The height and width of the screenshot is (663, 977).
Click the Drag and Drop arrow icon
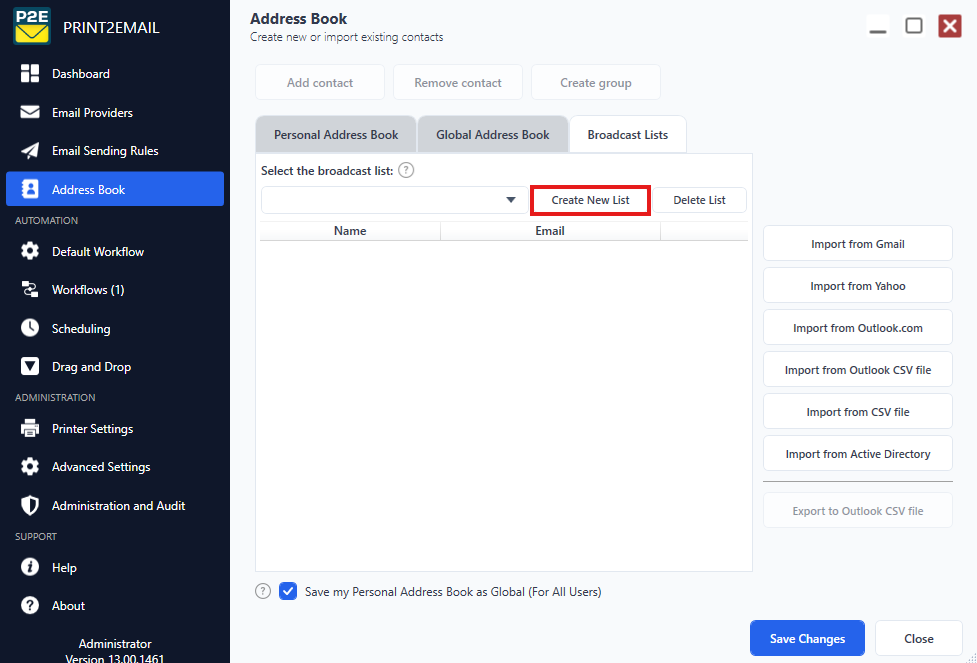coord(30,366)
